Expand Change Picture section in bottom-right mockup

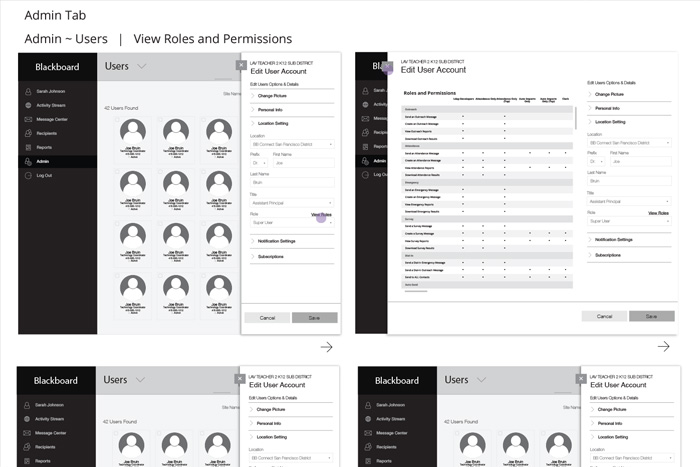click(632, 409)
